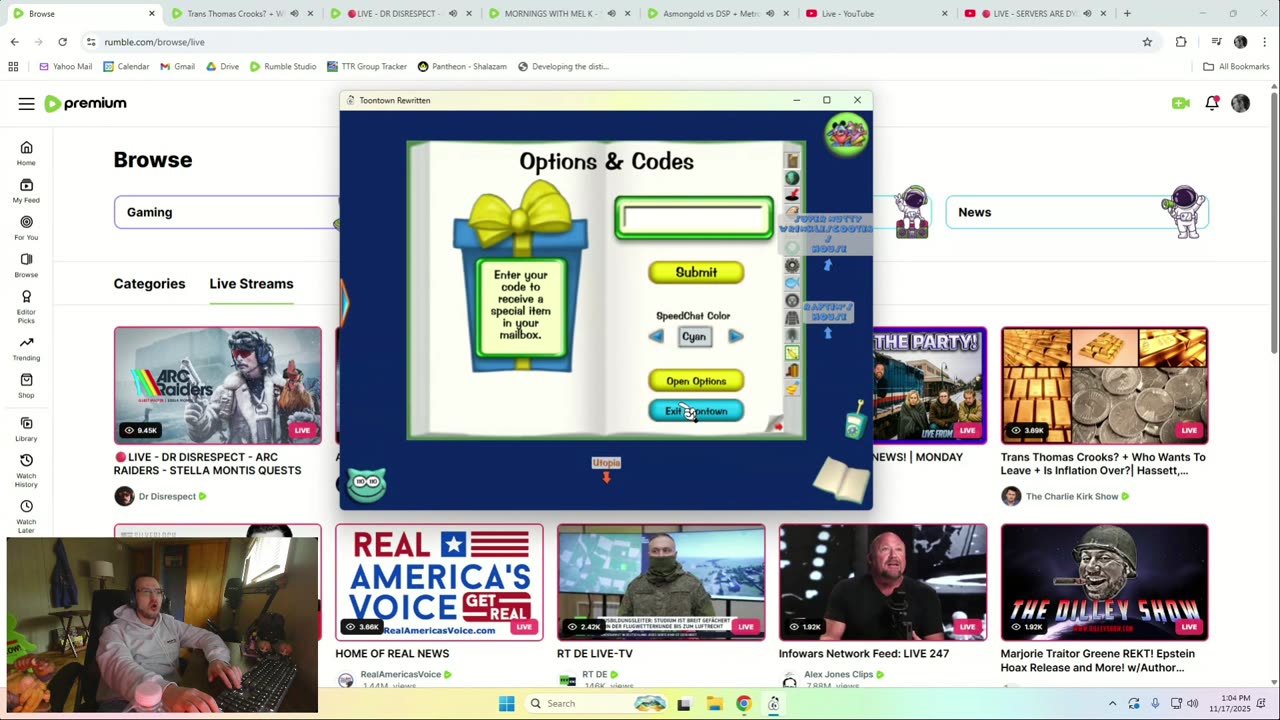
Task: Click the taskbar volume speaker icon
Action: (1192, 703)
